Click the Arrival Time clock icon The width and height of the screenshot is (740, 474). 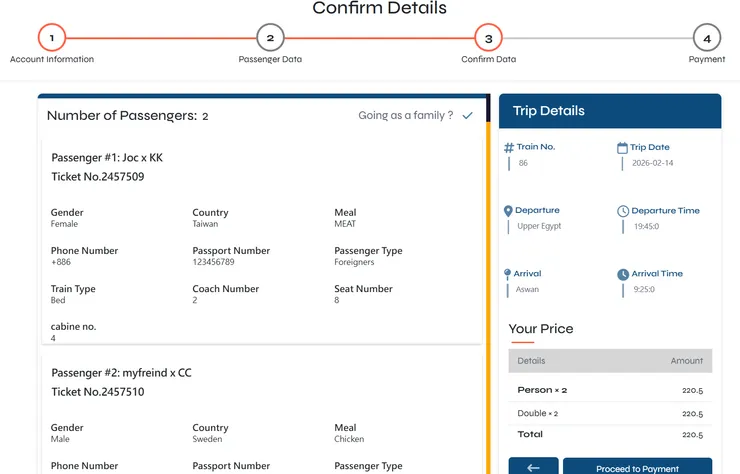(x=623, y=274)
